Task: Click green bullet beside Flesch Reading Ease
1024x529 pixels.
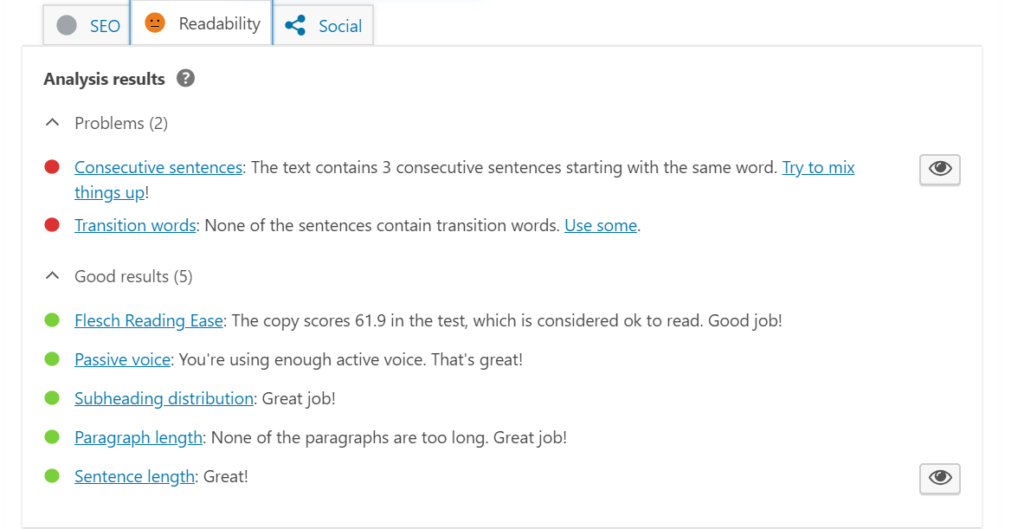Action: (x=52, y=320)
